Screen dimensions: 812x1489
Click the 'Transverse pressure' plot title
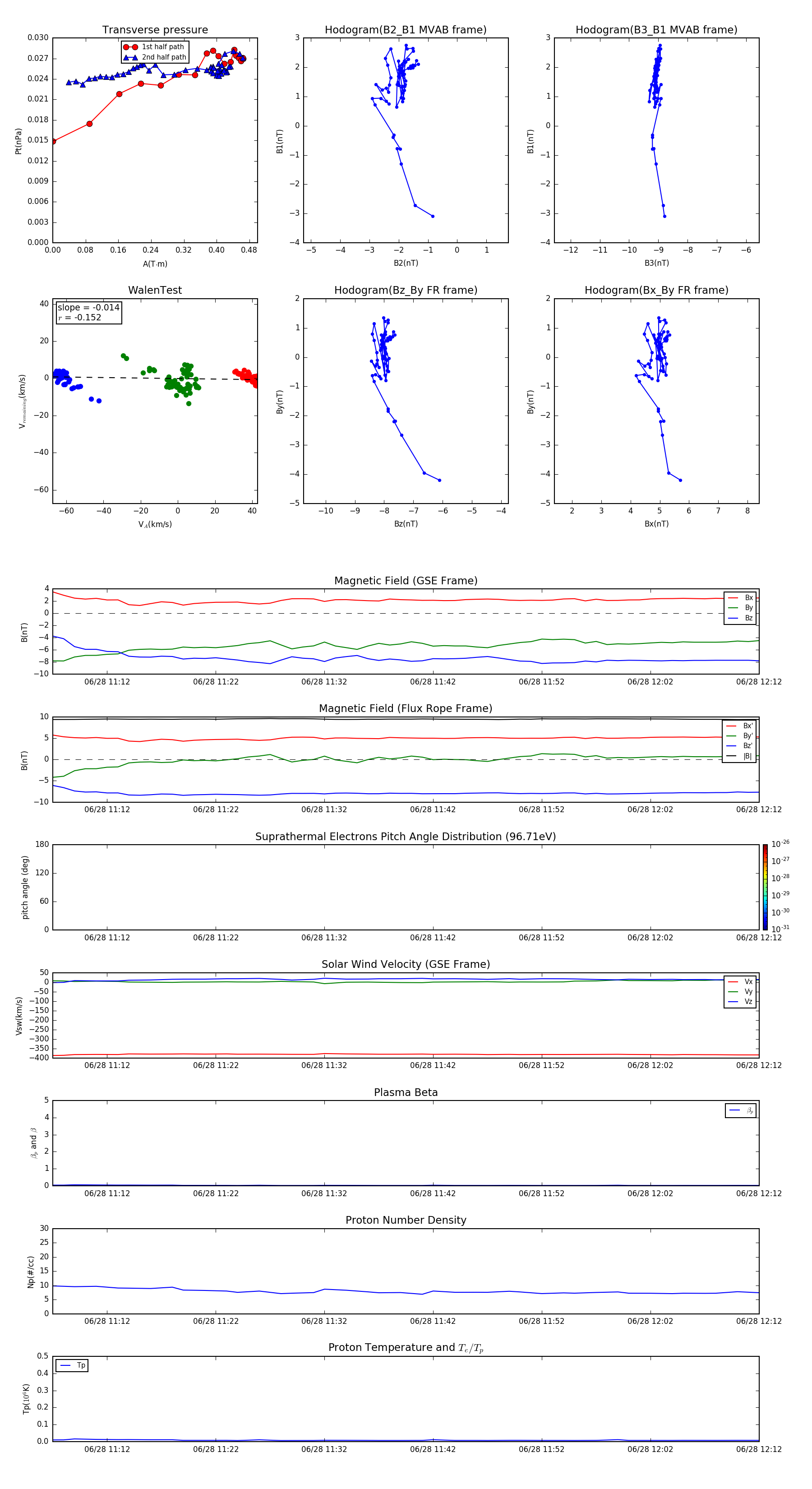click(155, 29)
